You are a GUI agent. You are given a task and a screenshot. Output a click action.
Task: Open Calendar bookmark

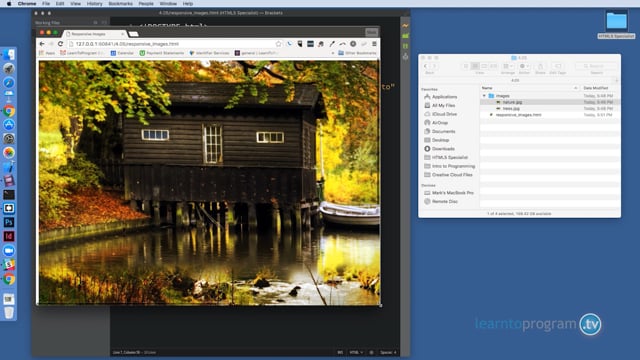point(122,53)
